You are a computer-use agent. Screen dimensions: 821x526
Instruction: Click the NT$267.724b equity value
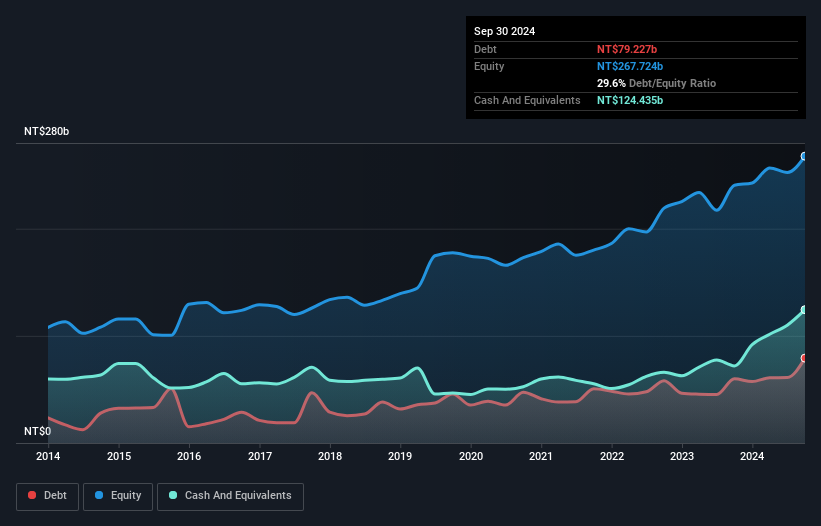(x=630, y=66)
